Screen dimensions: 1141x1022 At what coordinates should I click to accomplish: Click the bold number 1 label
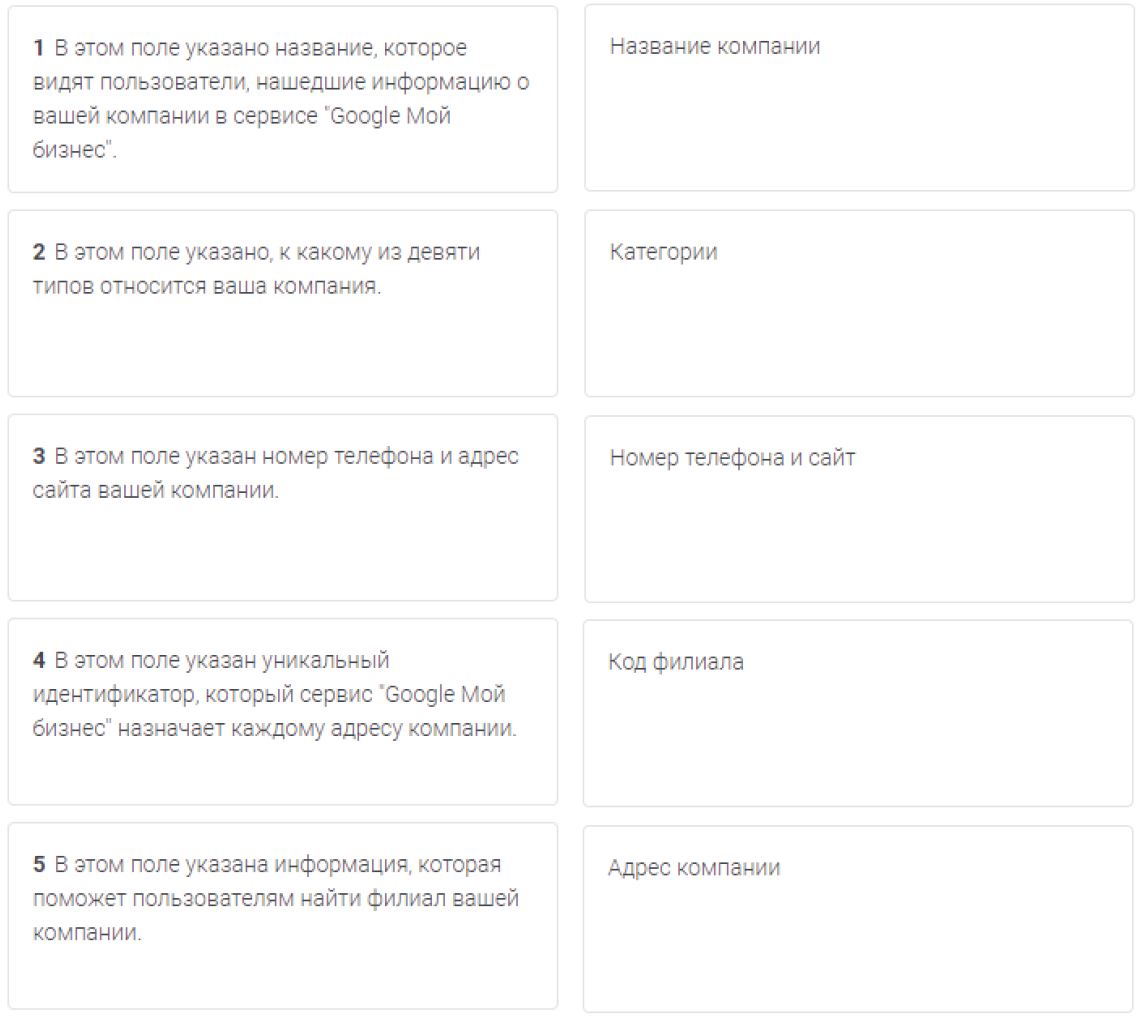tap(39, 48)
